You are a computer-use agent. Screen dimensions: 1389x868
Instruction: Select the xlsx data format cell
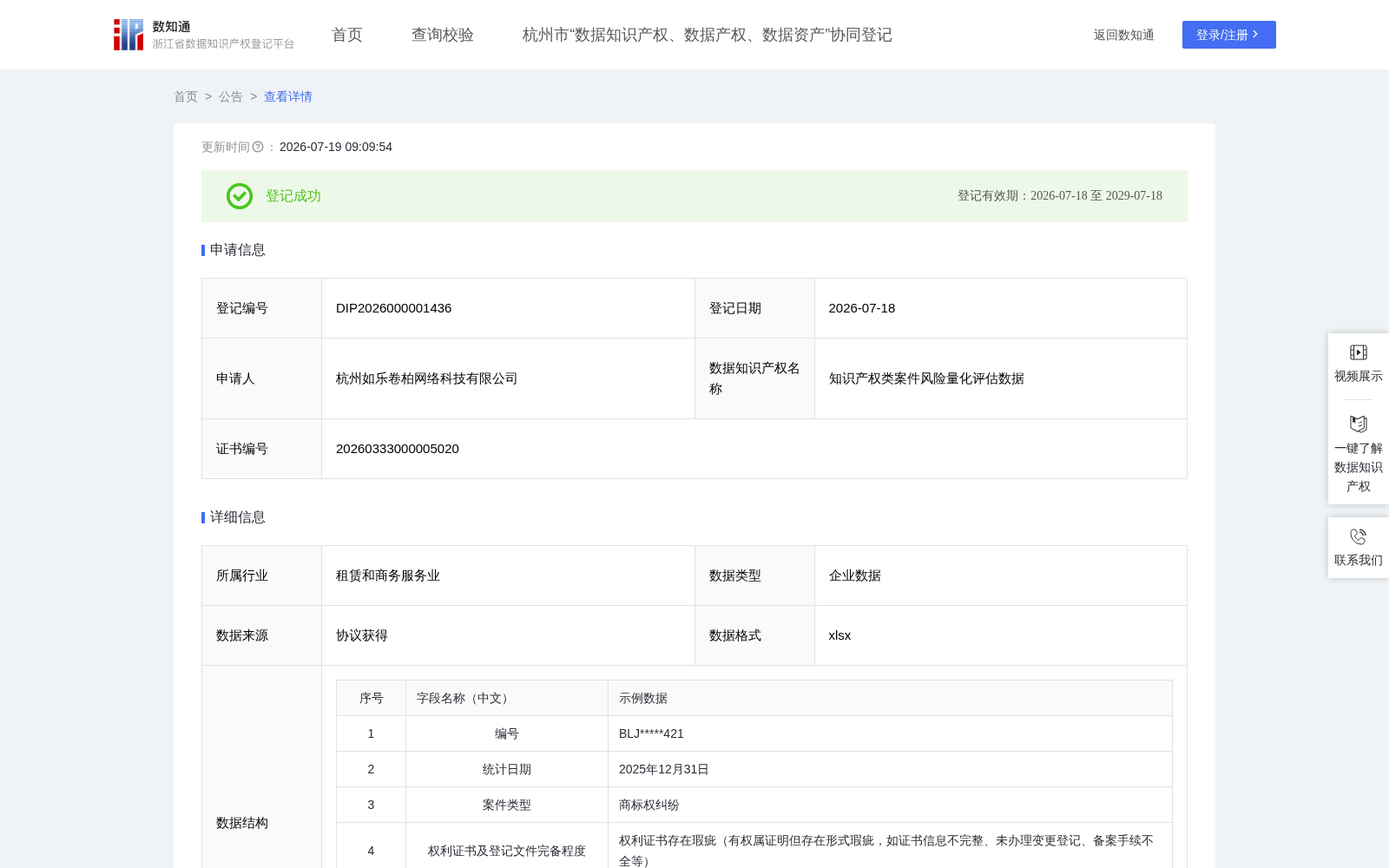coord(1001,635)
